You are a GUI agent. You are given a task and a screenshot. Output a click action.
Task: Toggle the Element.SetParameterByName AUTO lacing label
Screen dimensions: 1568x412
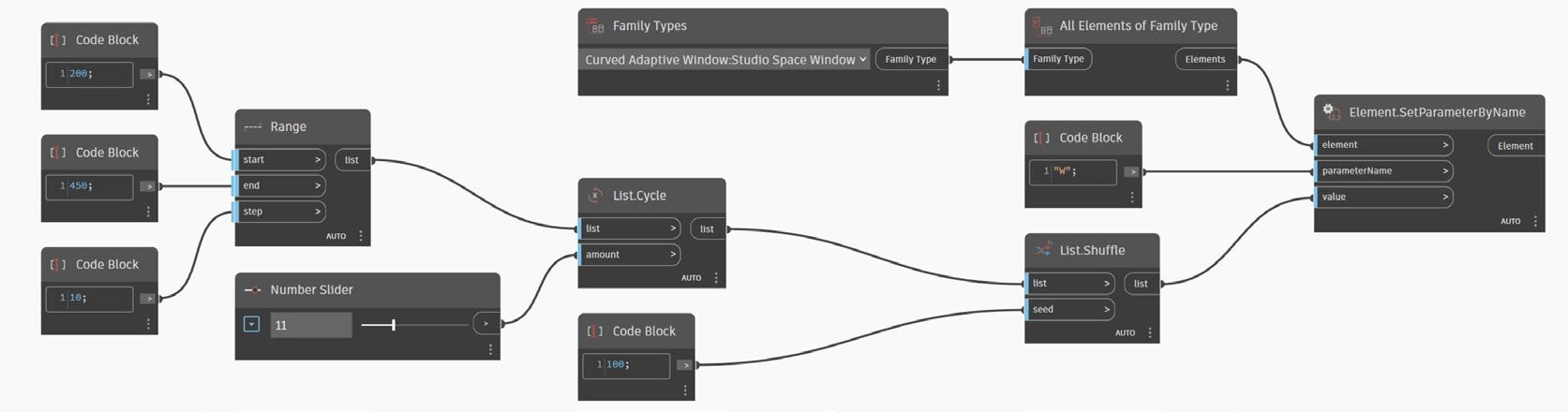coord(1510,222)
